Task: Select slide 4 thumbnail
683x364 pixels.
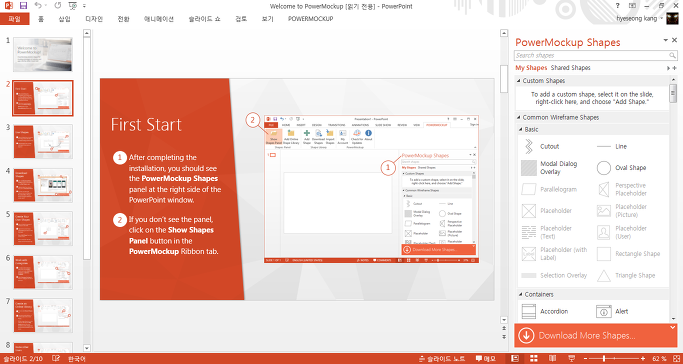Action: tap(43, 185)
